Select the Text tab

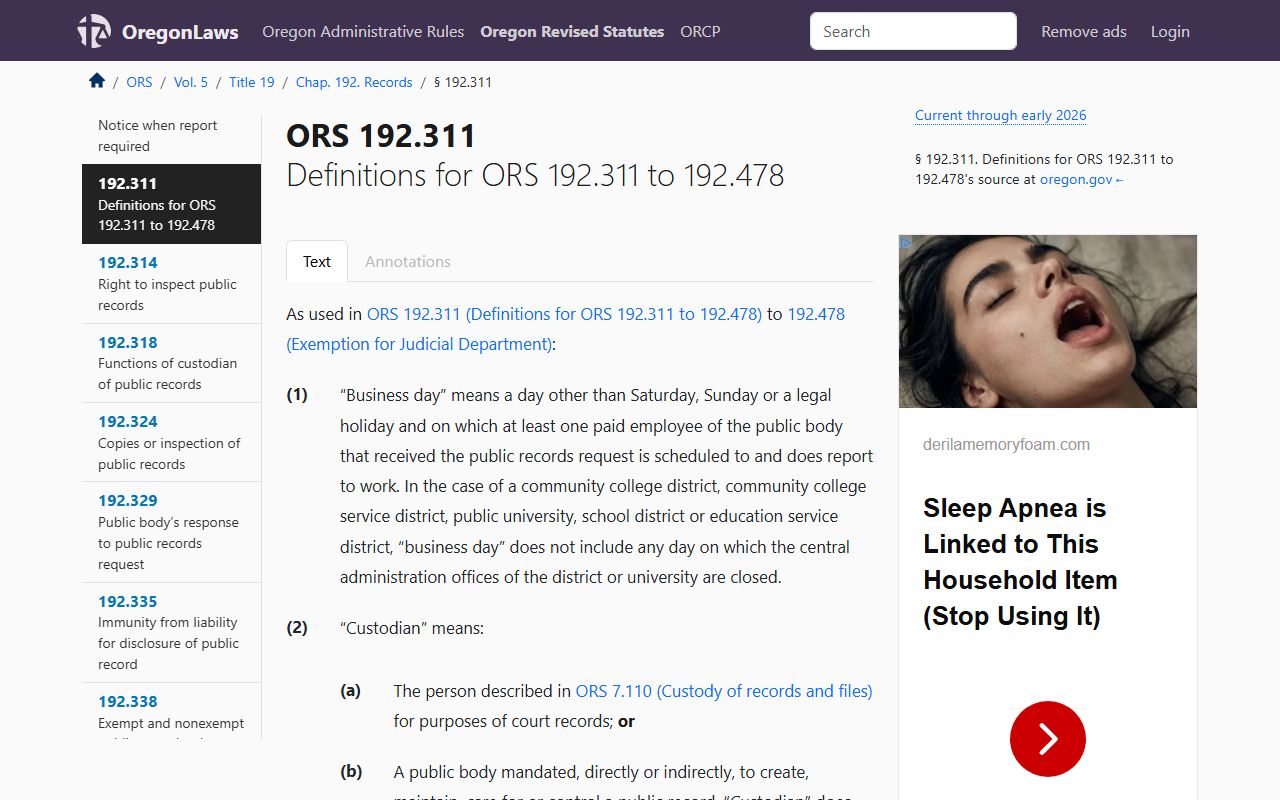click(x=317, y=261)
